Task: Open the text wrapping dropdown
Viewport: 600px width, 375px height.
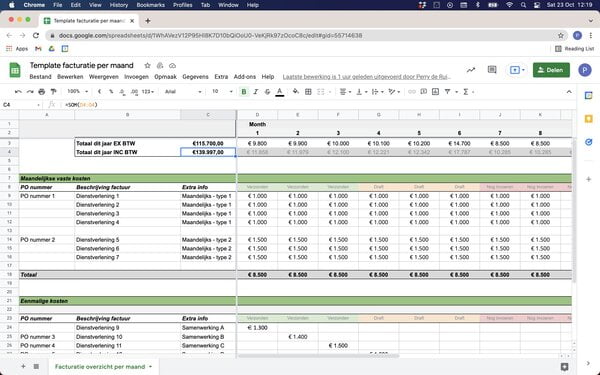Action: click(x=377, y=92)
